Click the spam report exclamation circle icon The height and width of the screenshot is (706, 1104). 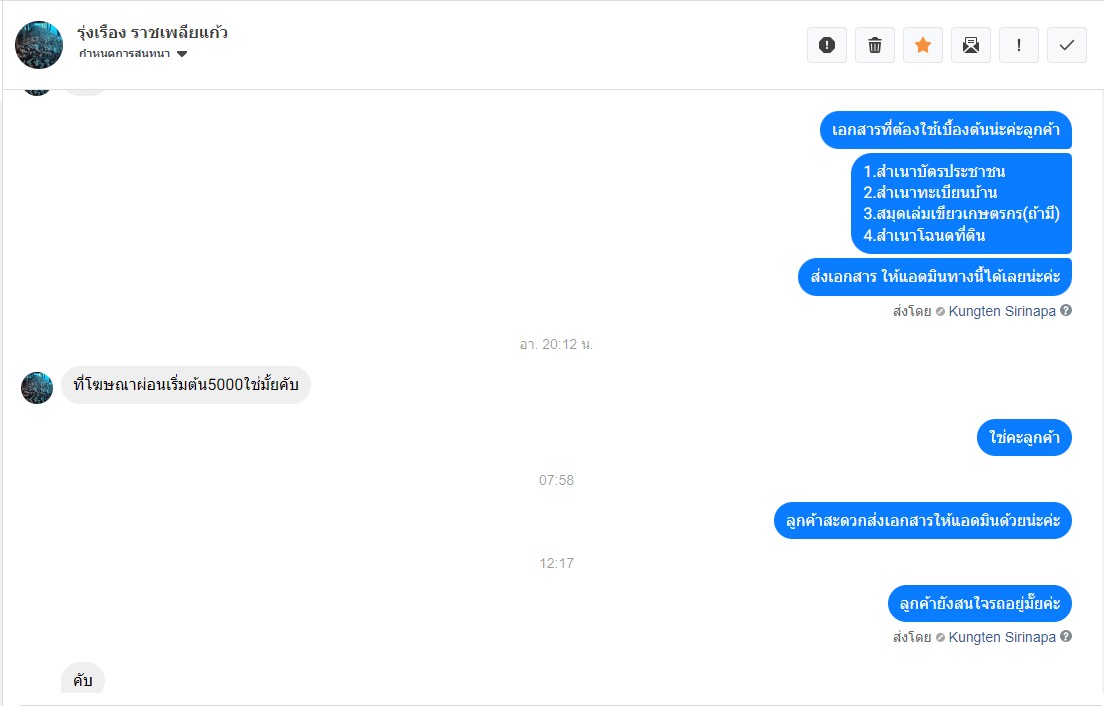point(827,45)
